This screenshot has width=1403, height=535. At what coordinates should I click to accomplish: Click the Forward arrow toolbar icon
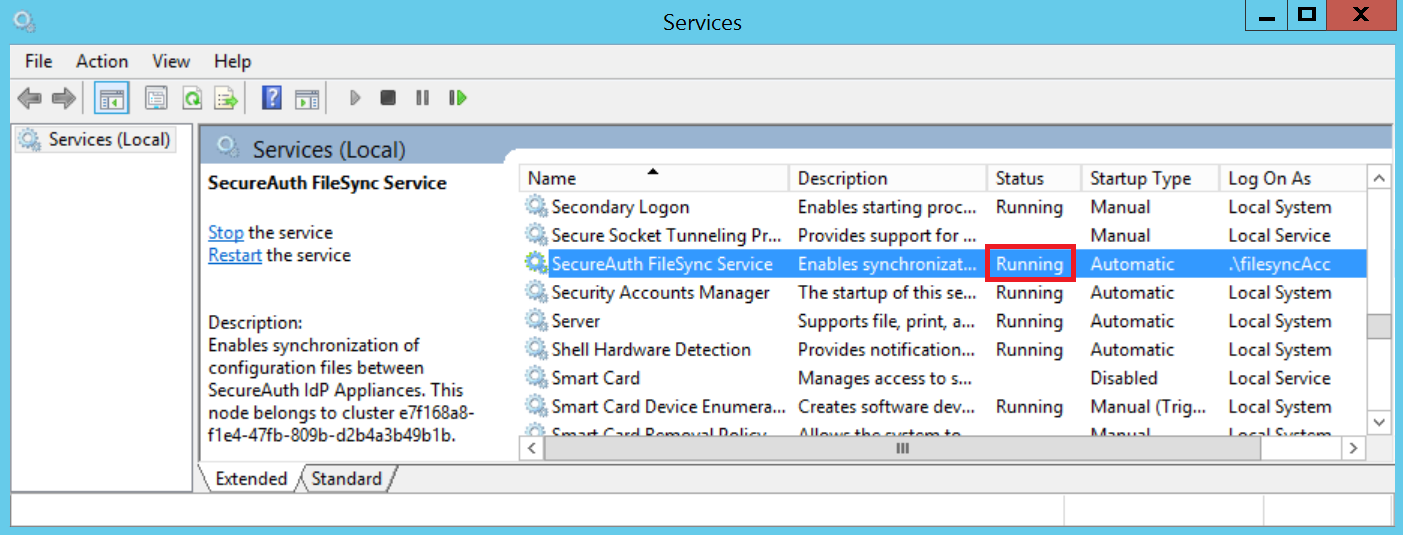(64, 98)
